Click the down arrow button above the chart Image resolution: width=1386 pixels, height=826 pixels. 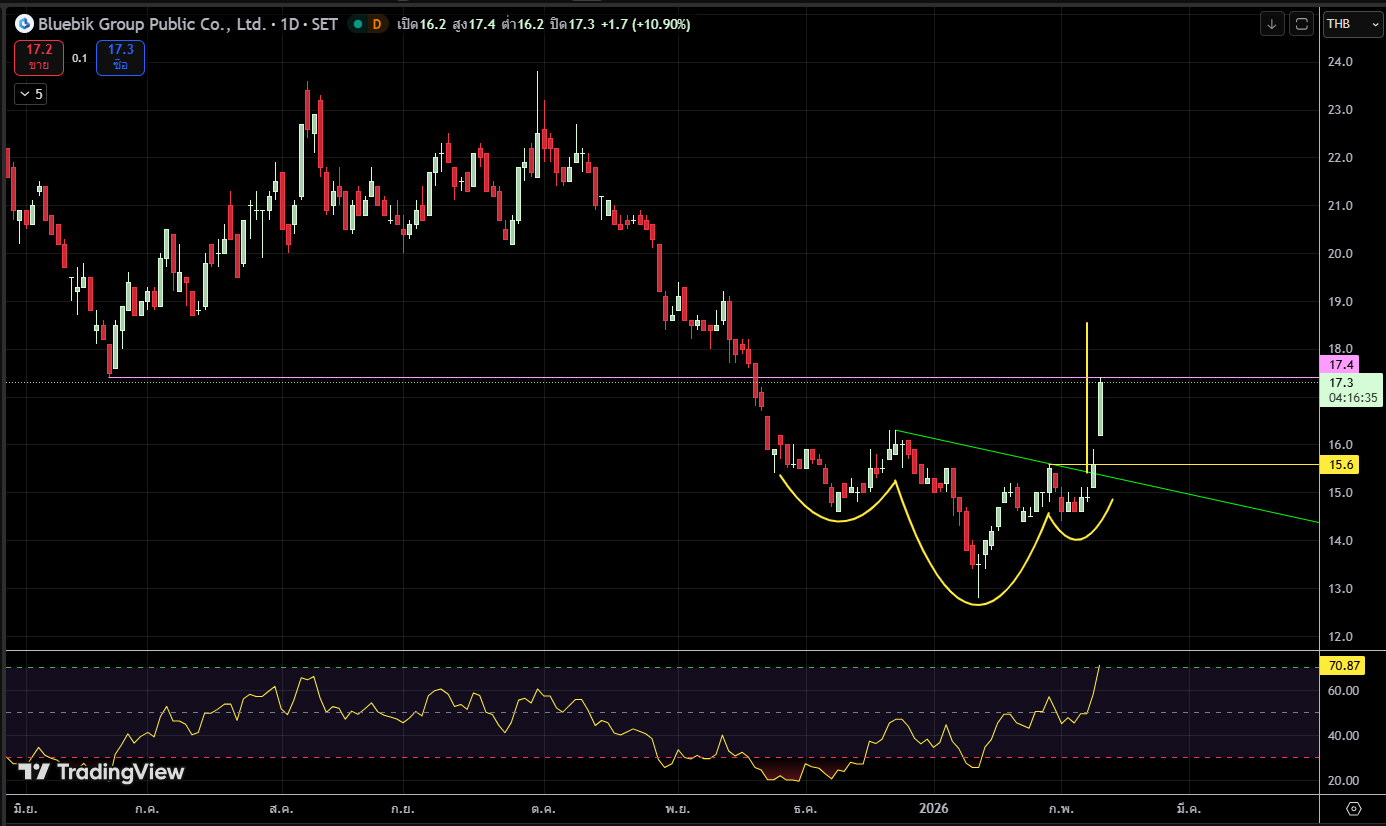pos(1272,24)
